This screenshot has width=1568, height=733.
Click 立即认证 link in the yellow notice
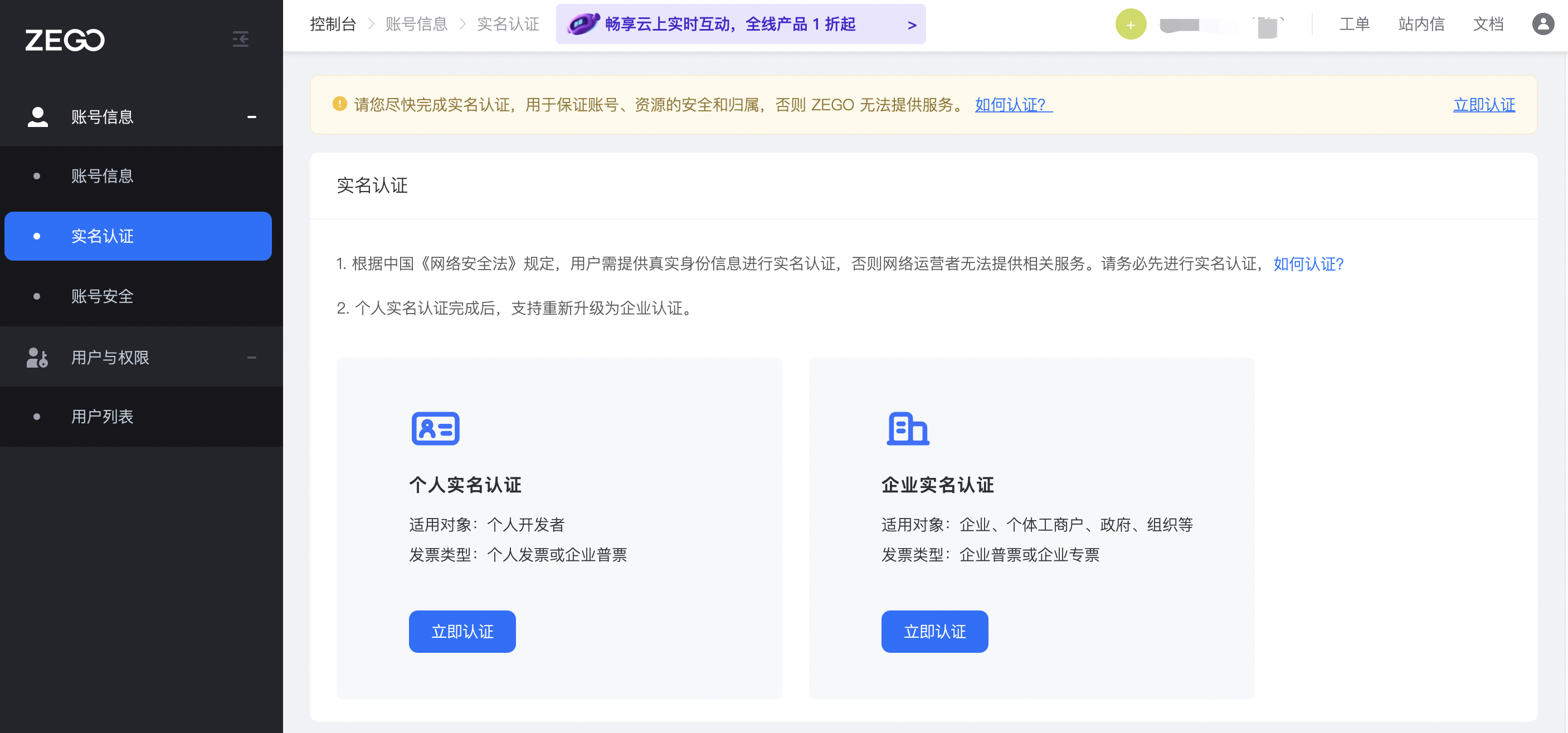pyautogui.click(x=1483, y=105)
